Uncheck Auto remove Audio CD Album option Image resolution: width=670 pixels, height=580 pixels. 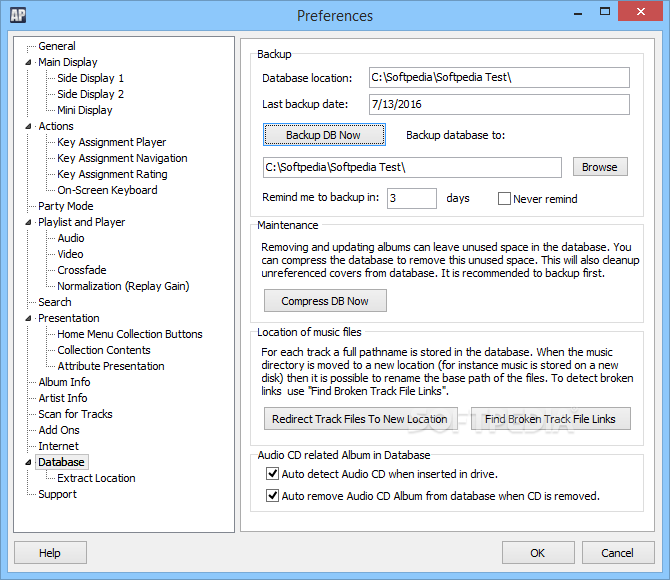272,496
